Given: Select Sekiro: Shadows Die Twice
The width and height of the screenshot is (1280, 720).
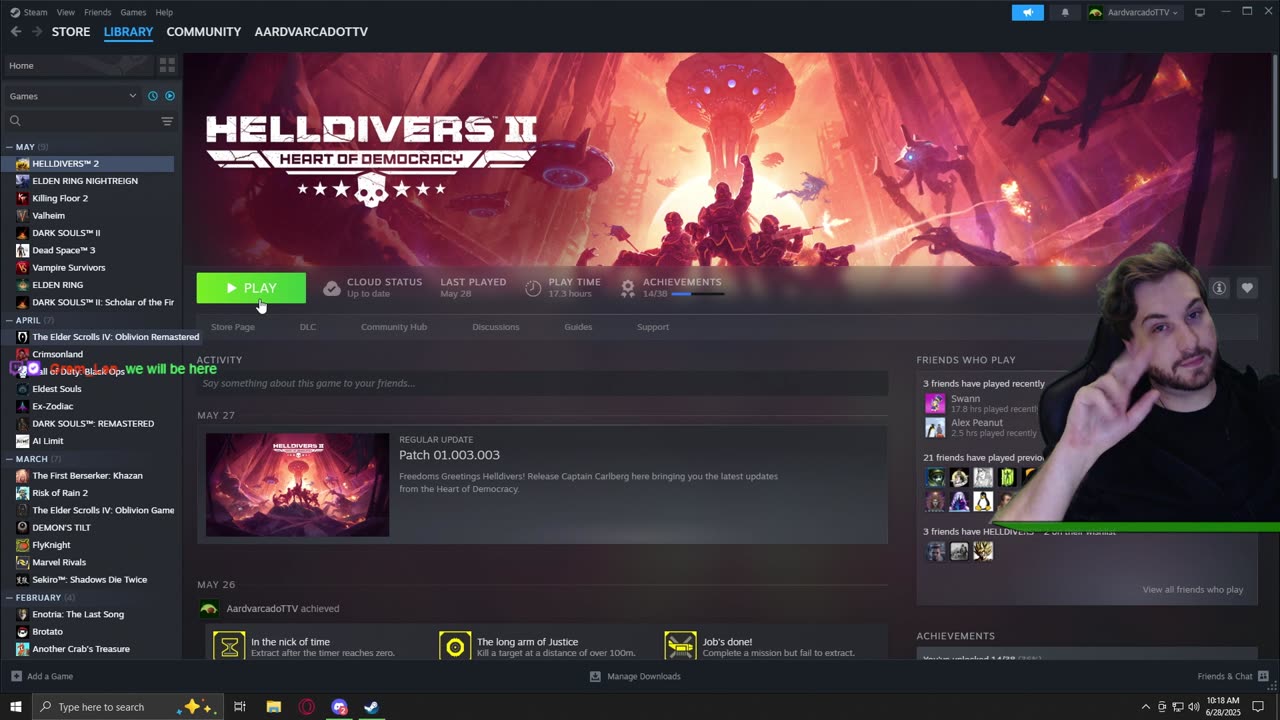Looking at the screenshot, I should click(x=89, y=579).
